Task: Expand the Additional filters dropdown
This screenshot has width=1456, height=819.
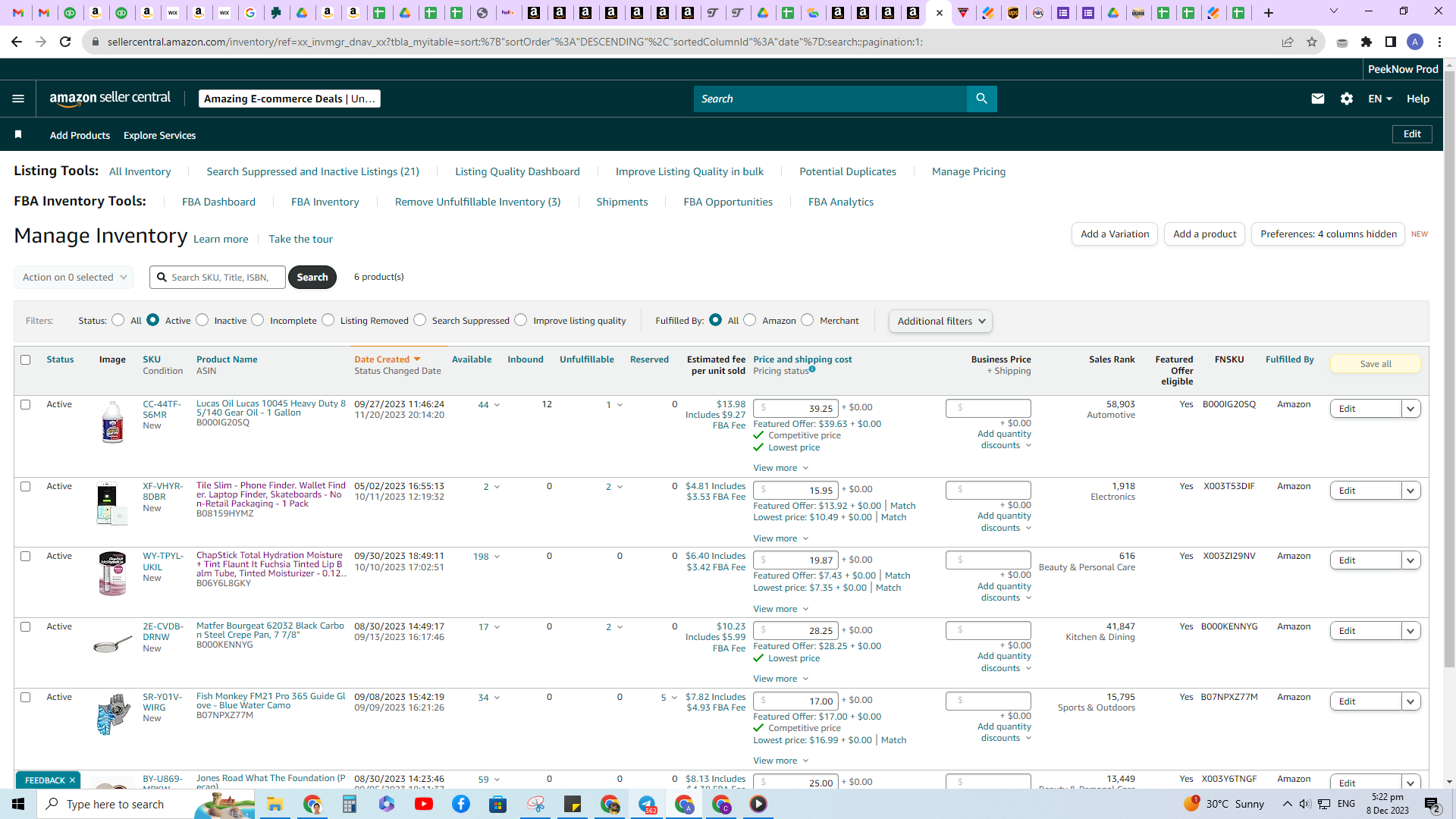Action: pyautogui.click(x=940, y=321)
